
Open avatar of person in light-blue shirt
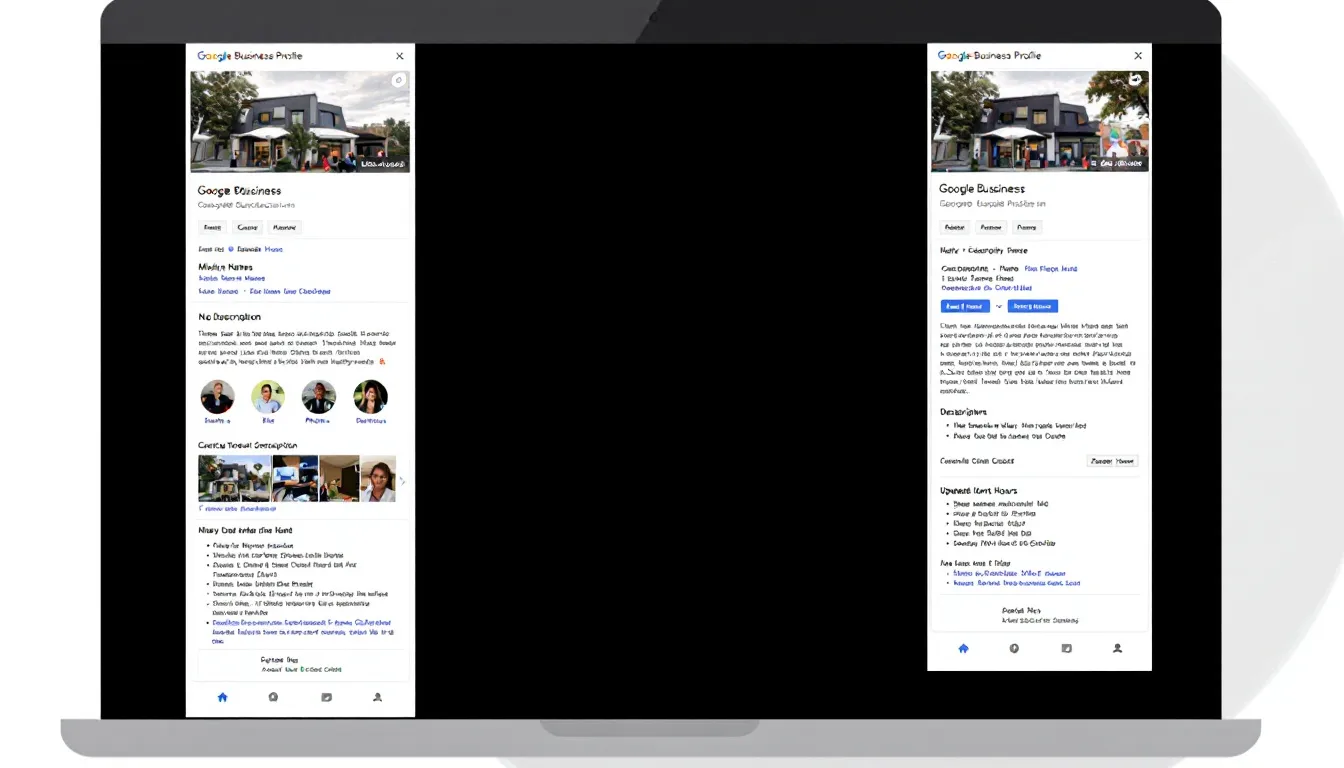tap(268, 397)
